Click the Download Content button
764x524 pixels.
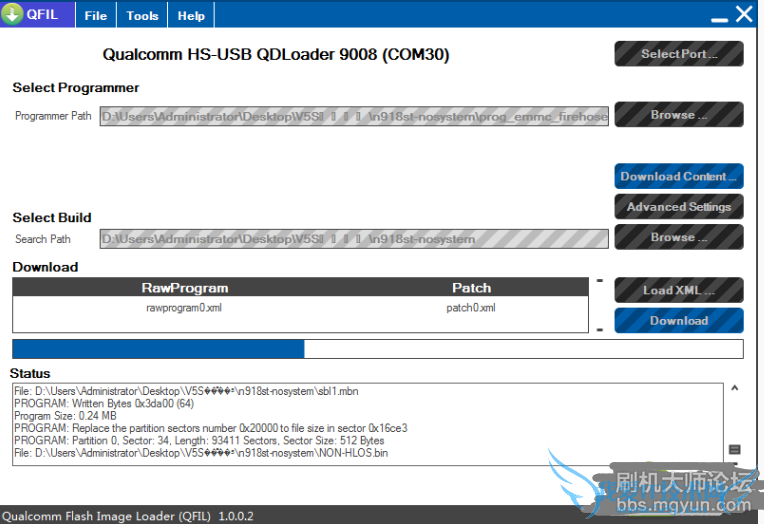coord(679,176)
